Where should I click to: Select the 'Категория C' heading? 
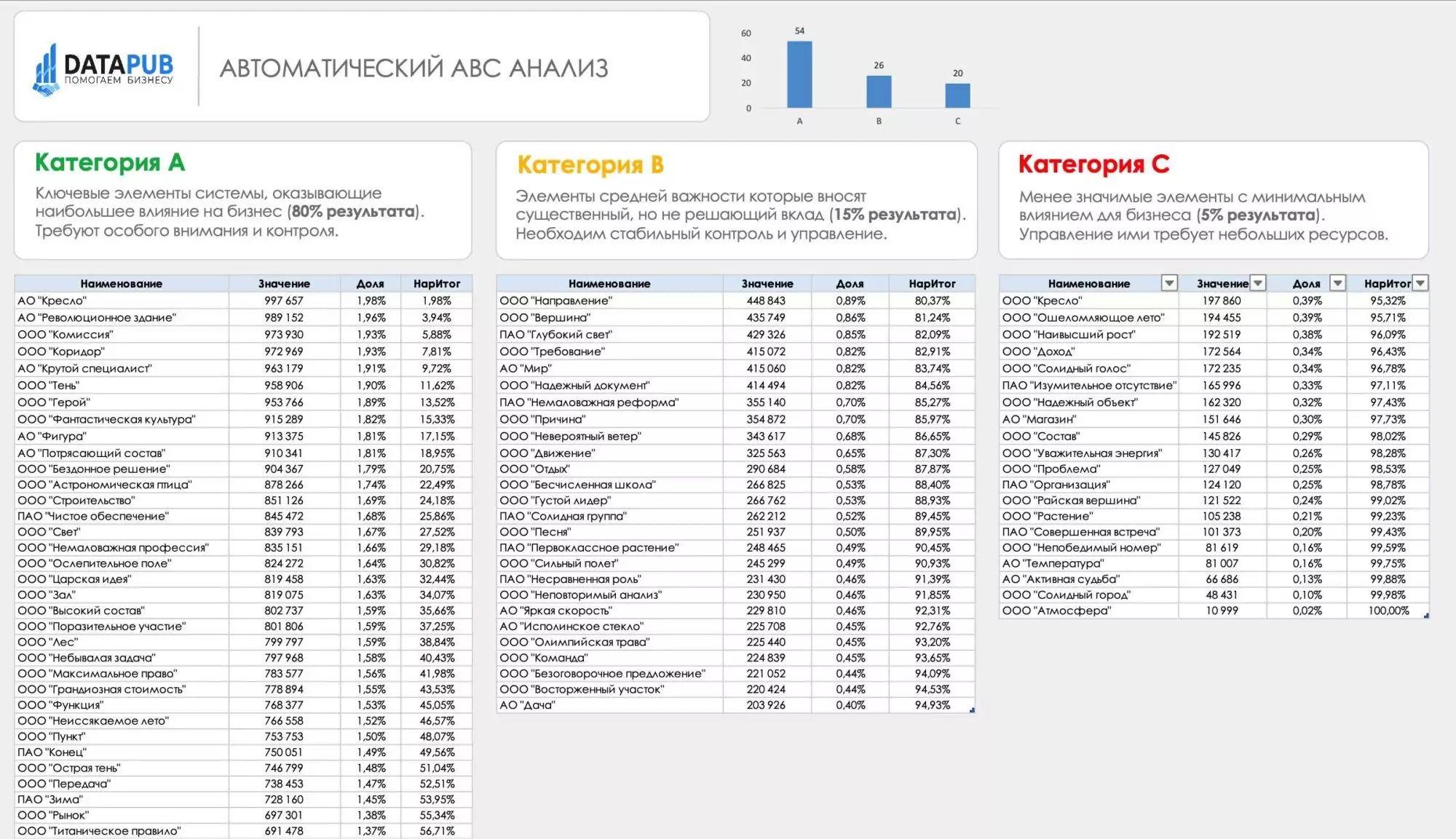pyautogui.click(x=1093, y=164)
